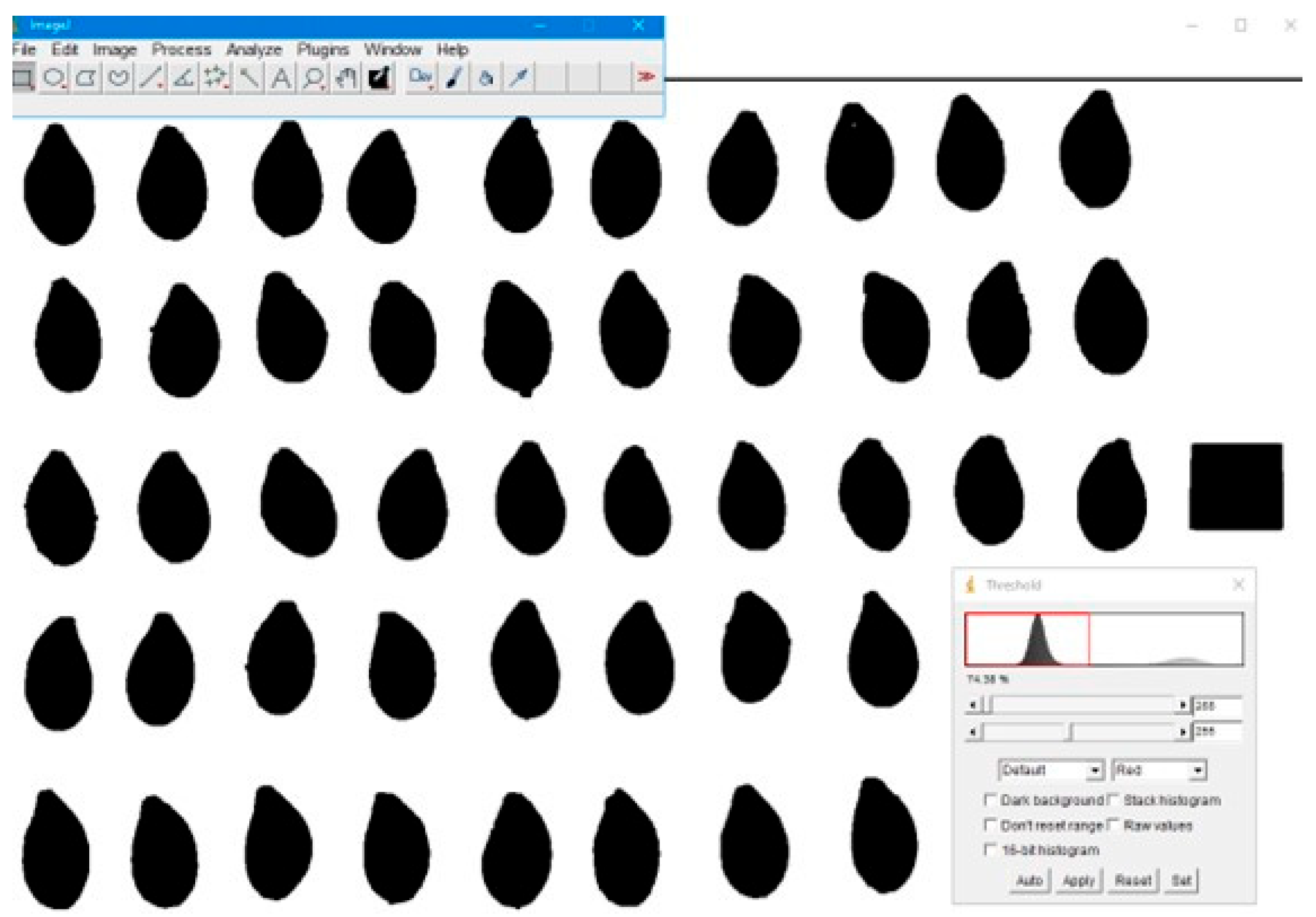Select the Hand scrolling tool
Viewport: 1316px width, 917px height.
click(346, 77)
